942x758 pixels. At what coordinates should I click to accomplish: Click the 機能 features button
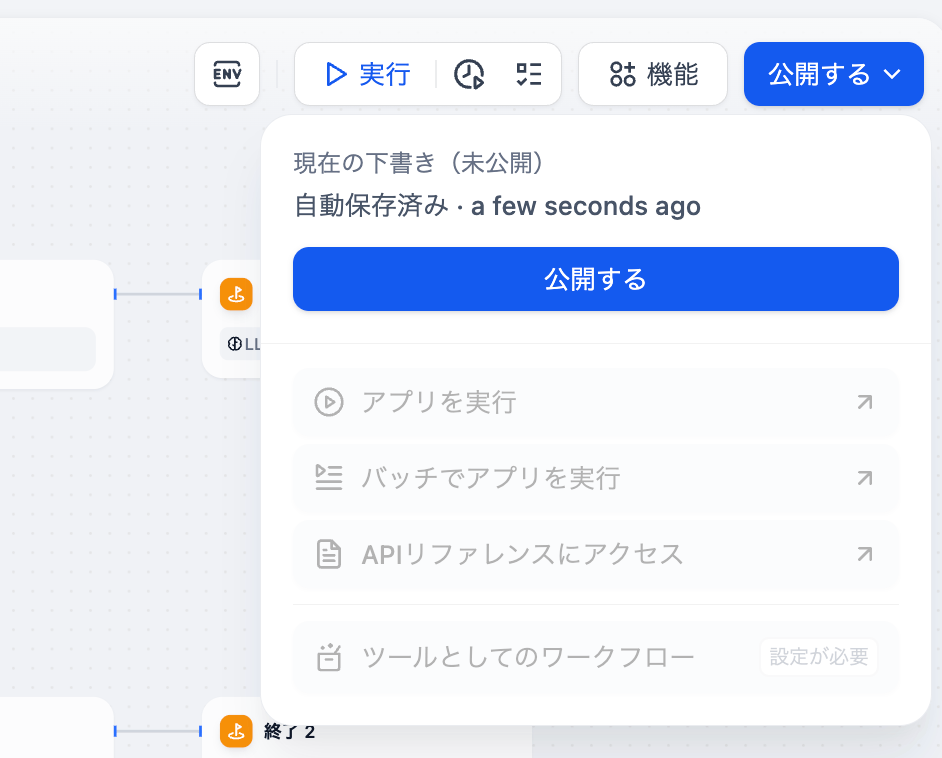[x=653, y=74]
